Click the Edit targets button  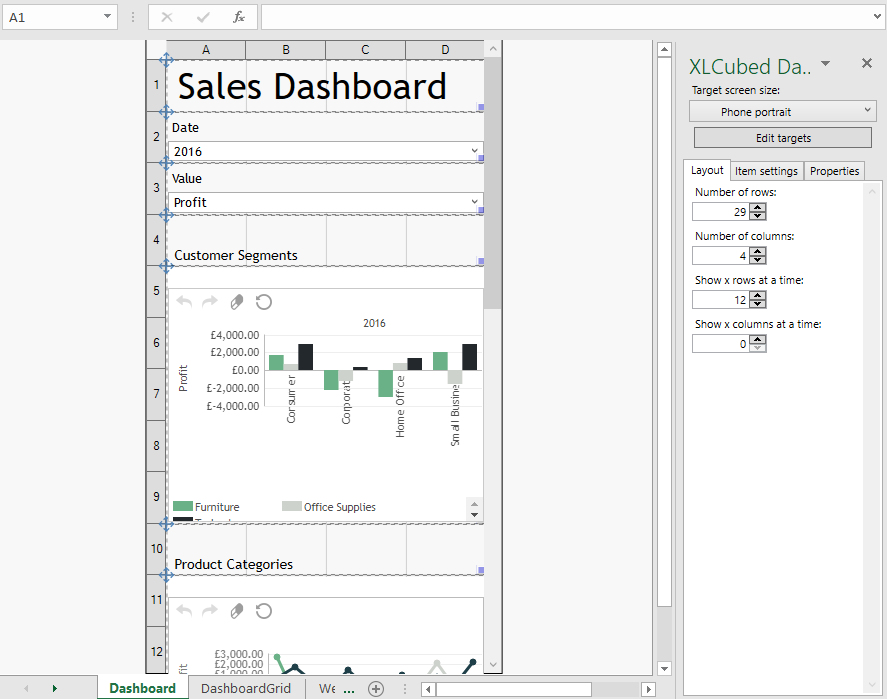click(x=782, y=137)
